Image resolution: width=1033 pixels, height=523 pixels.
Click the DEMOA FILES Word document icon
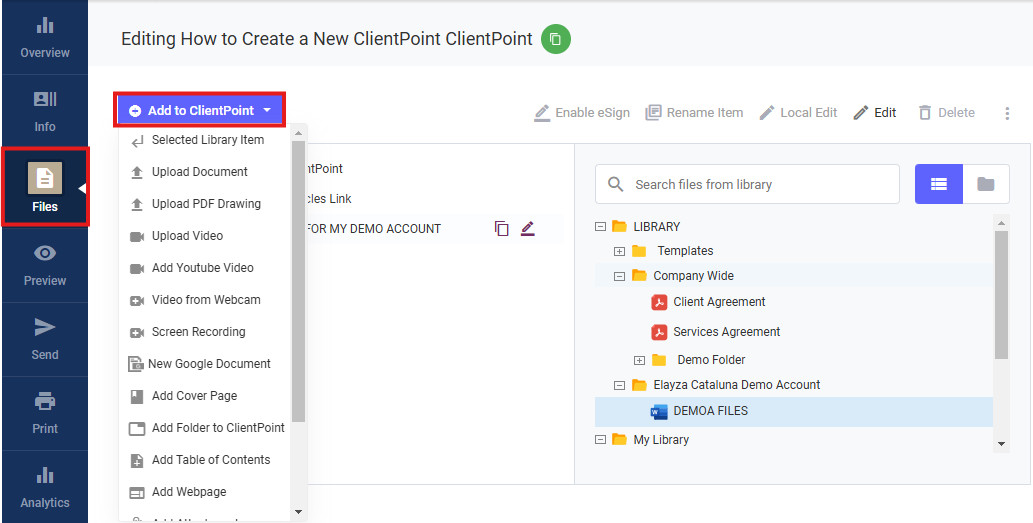pyautogui.click(x=659, y=411)
